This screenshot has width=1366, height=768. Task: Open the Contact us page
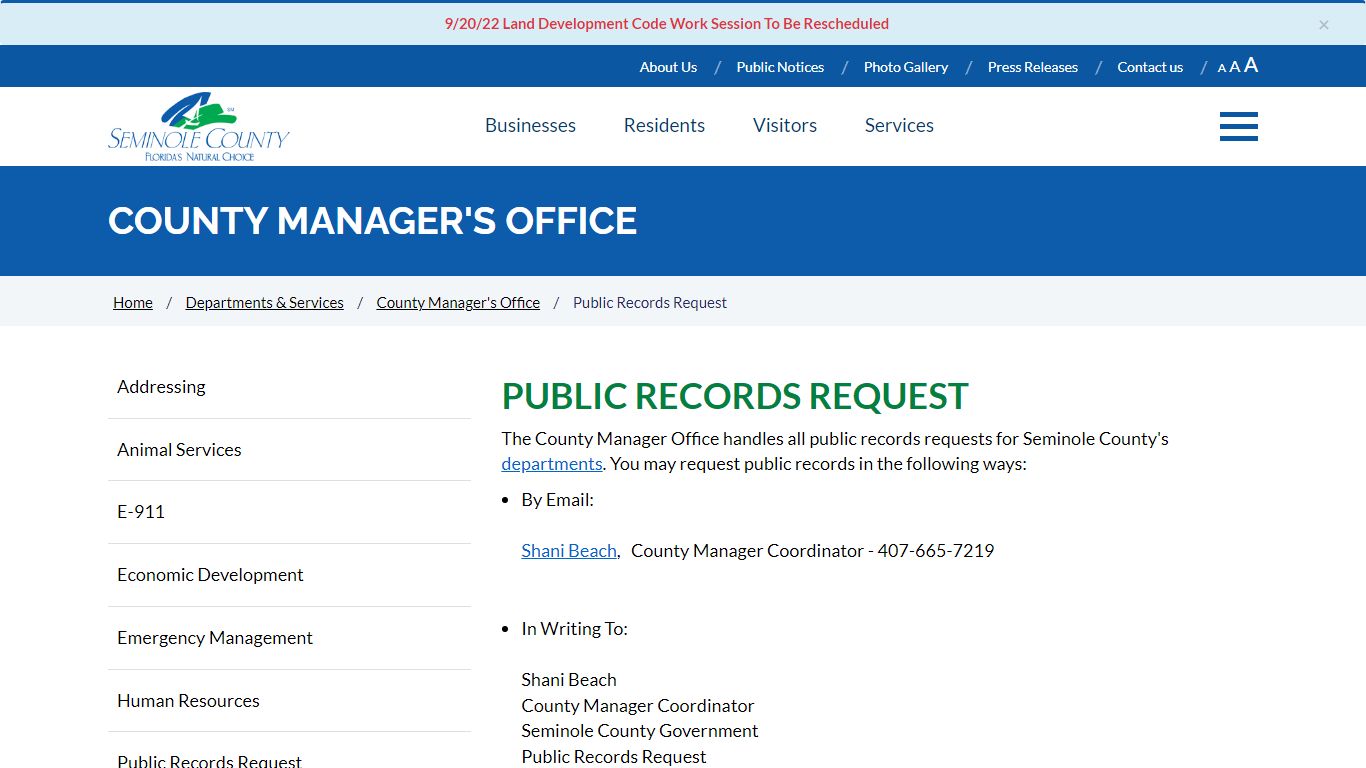1150,67
